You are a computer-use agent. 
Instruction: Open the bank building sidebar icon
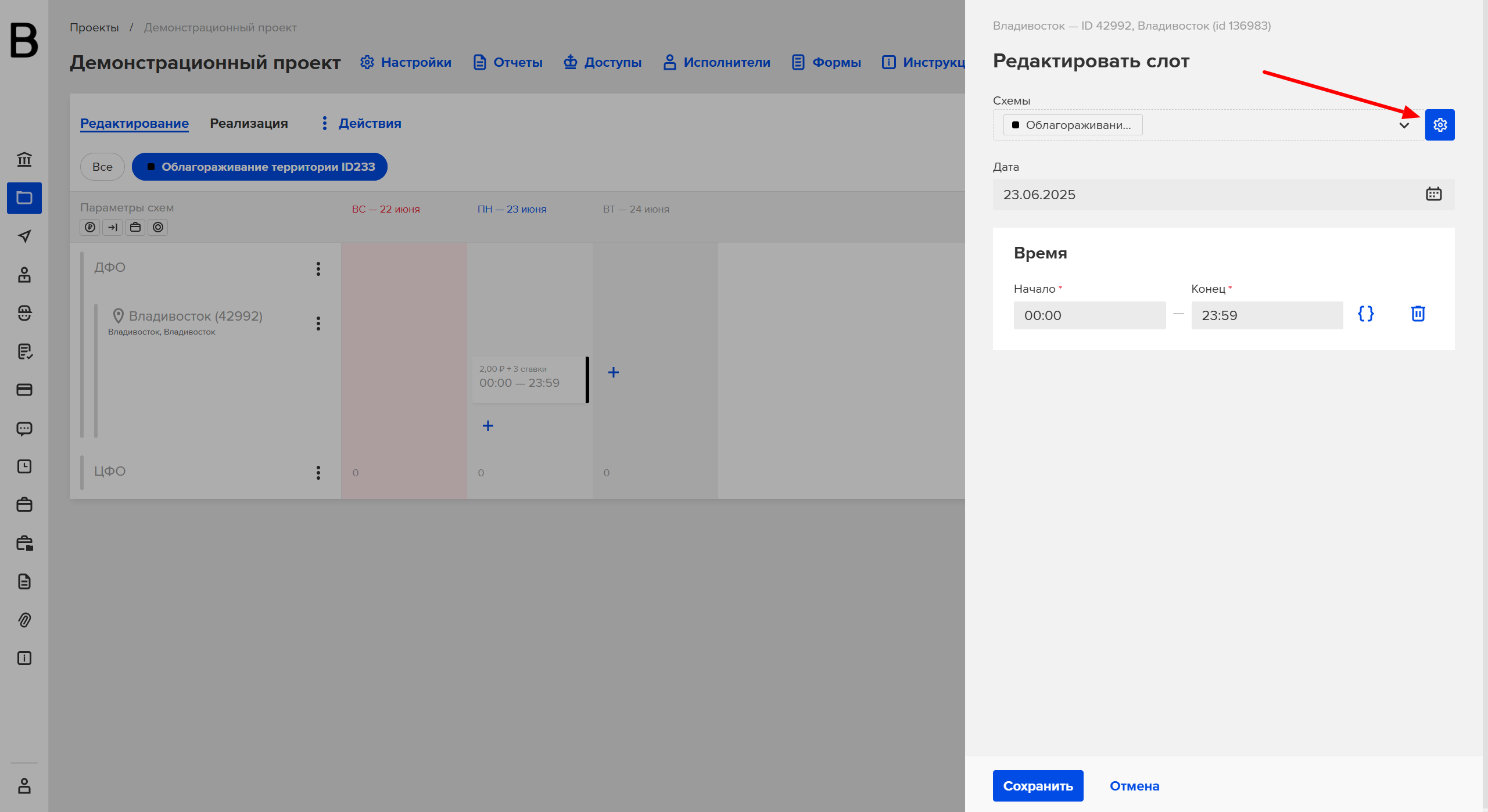click(24, 159)
